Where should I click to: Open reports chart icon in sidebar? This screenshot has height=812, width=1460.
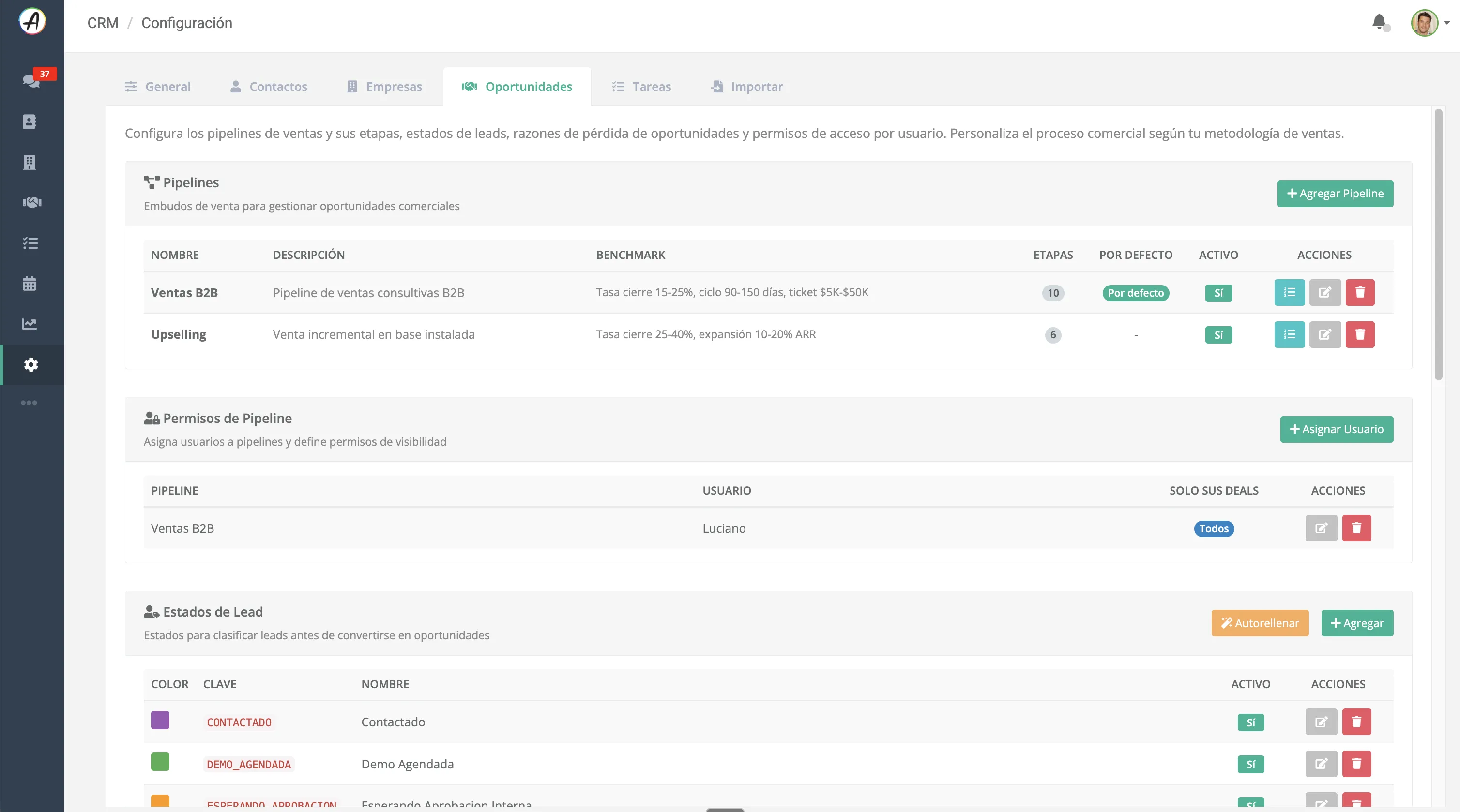pos(30,324)
